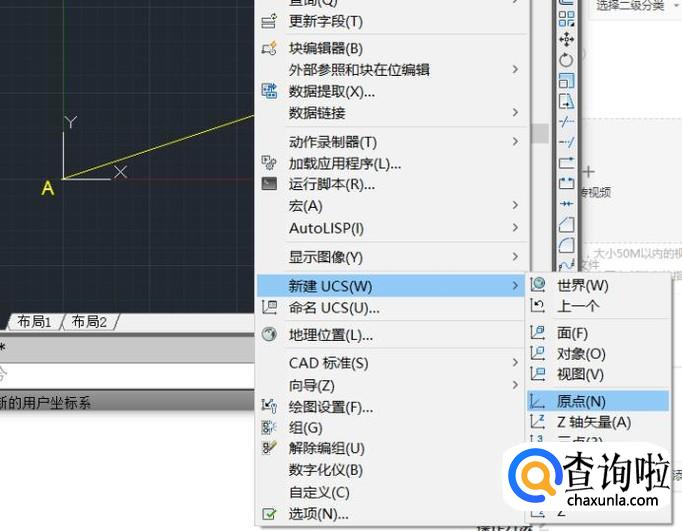682x531 pixels.
Task: Click the geographic location globe icon
Action: click(x=269, y=334)
